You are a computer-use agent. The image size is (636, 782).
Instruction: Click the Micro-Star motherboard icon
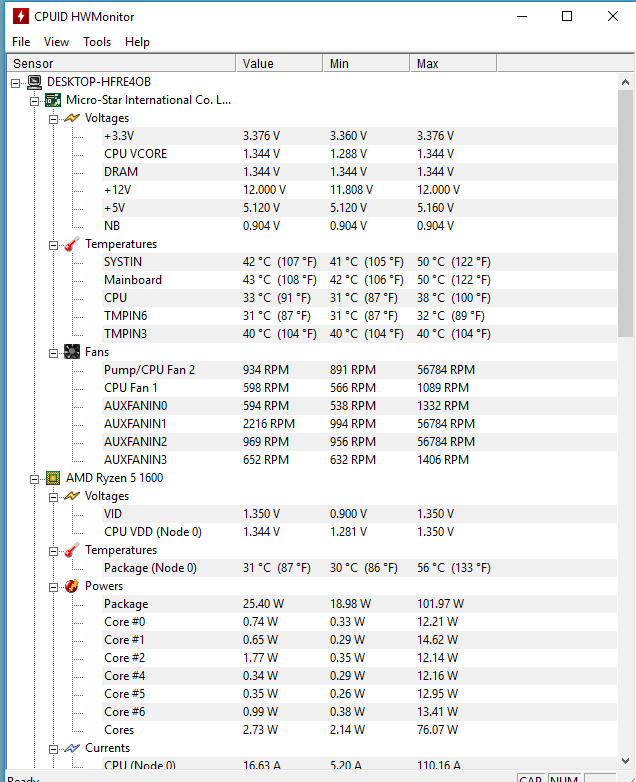(53, 100)
